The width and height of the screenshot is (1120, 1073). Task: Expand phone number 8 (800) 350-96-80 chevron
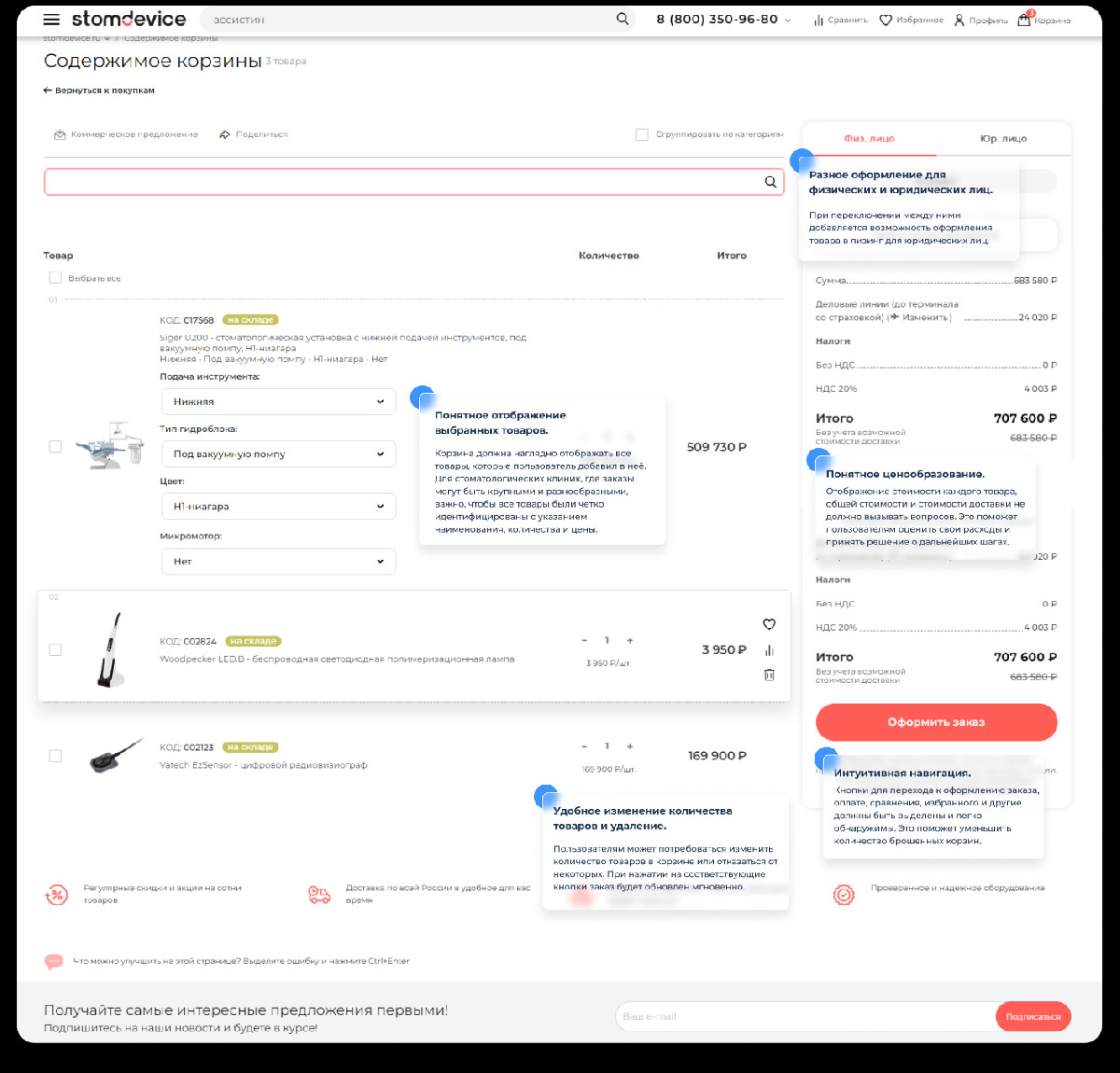(788, 20)
